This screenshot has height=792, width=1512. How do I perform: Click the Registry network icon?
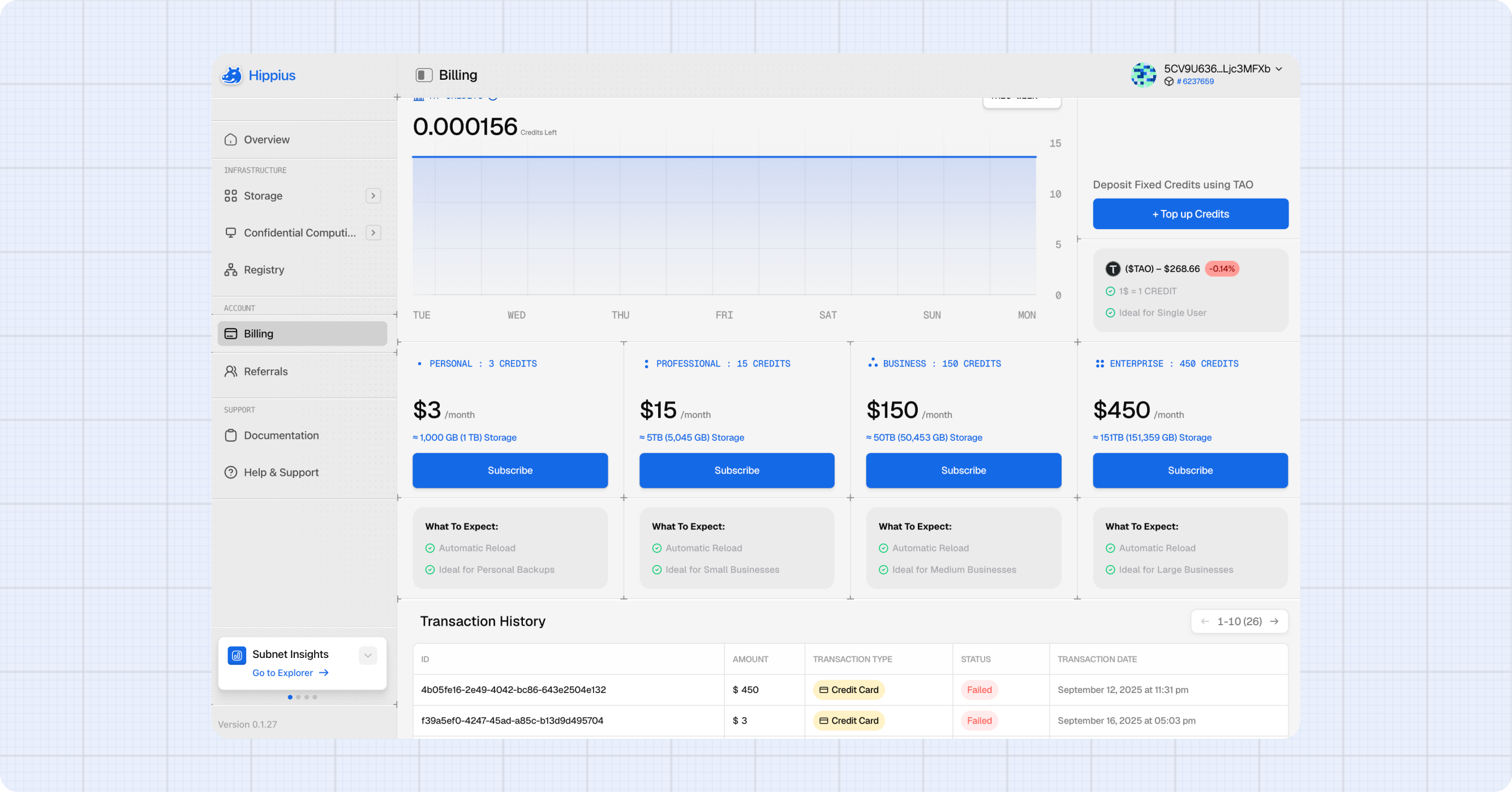231,270
